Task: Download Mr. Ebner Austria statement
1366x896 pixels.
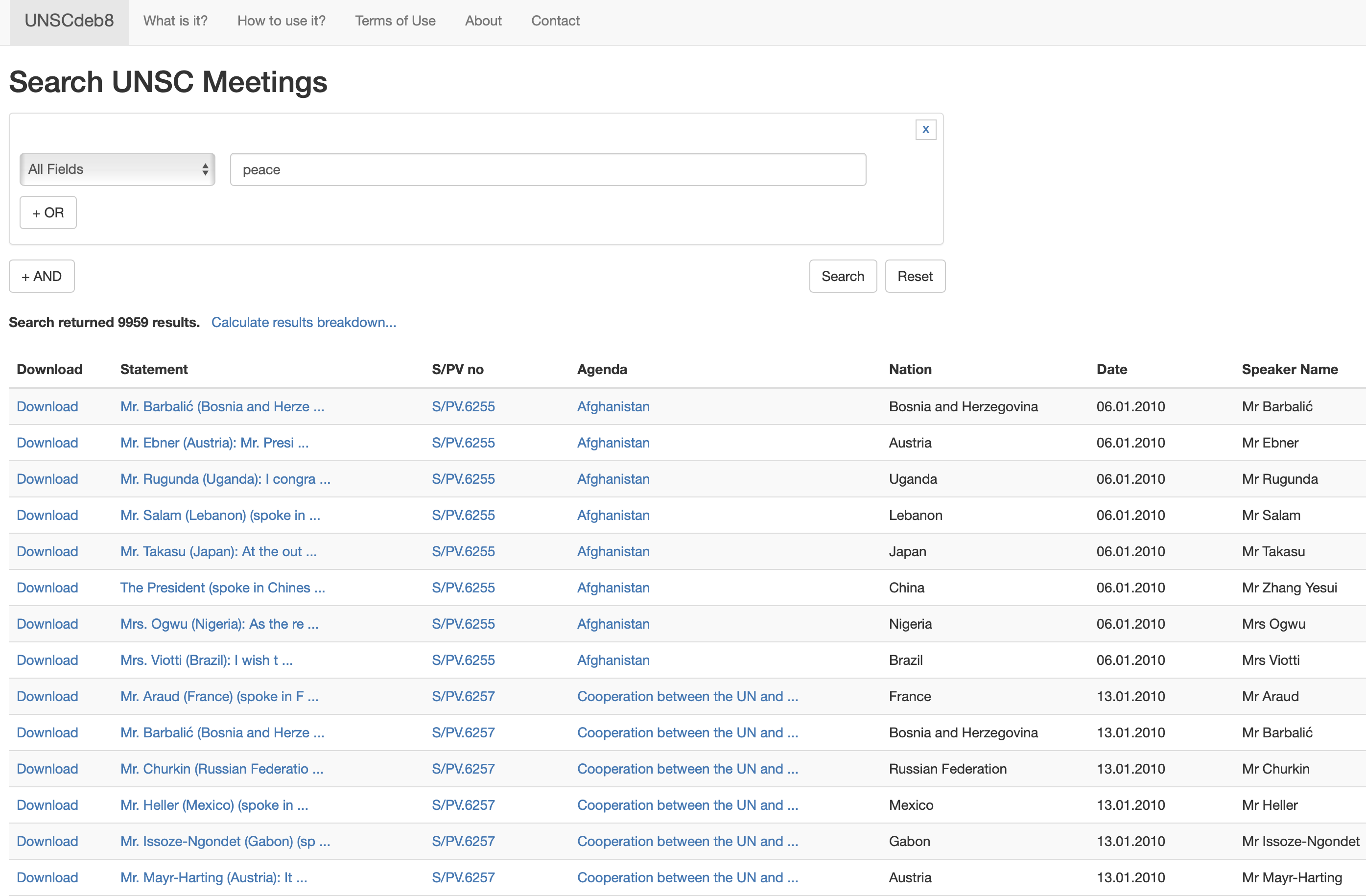Action: point(47,443)
